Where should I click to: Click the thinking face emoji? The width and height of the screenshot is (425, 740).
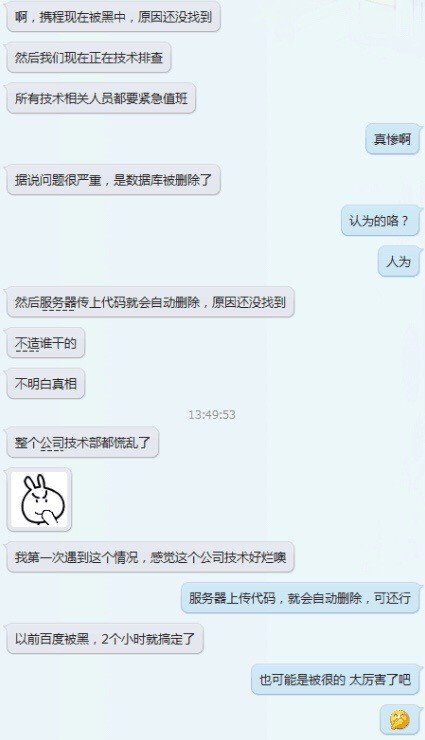399,721
